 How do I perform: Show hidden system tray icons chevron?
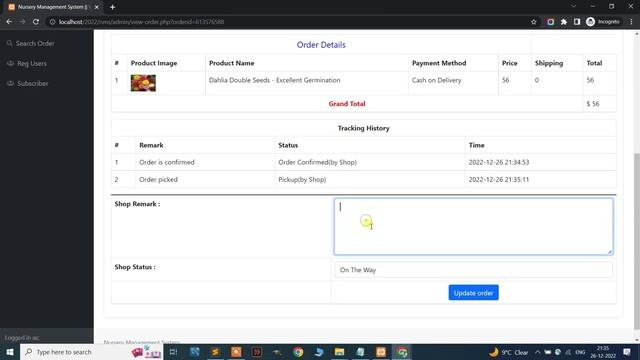tap(538, 352)
